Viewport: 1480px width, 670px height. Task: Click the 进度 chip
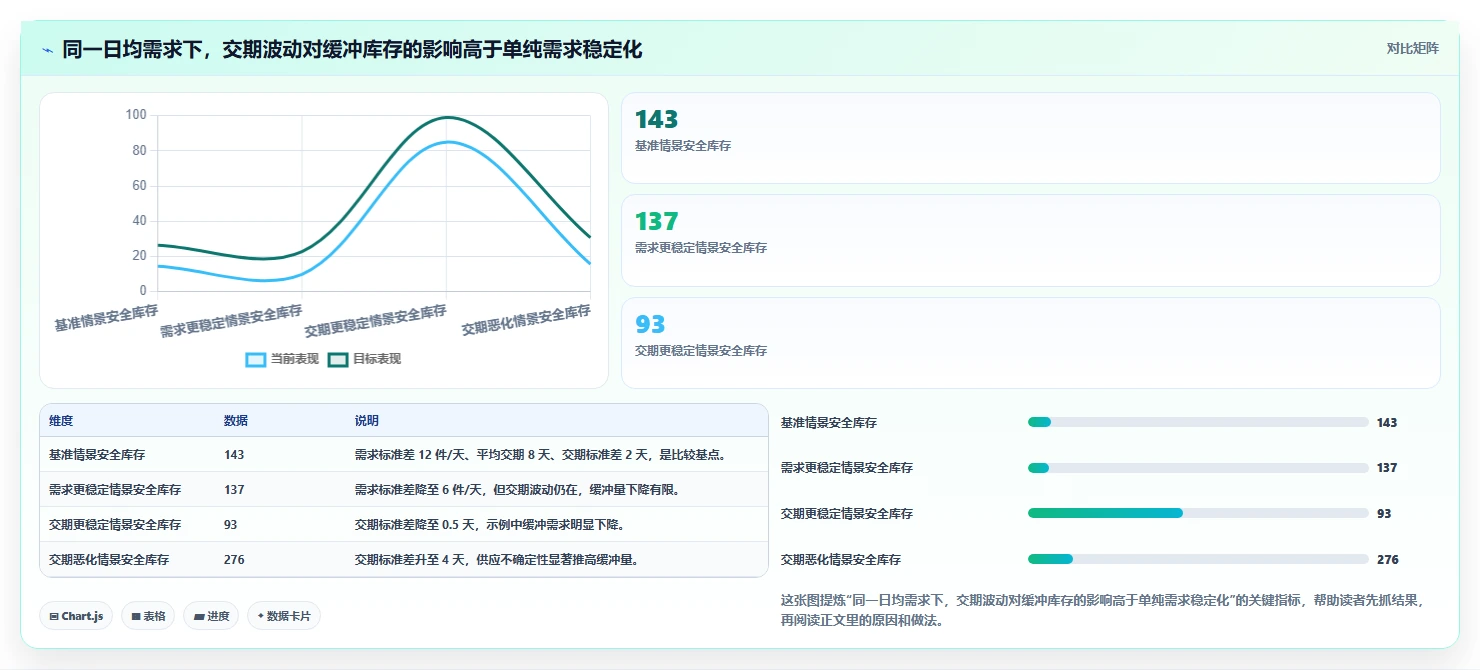(x=211, y=616)
